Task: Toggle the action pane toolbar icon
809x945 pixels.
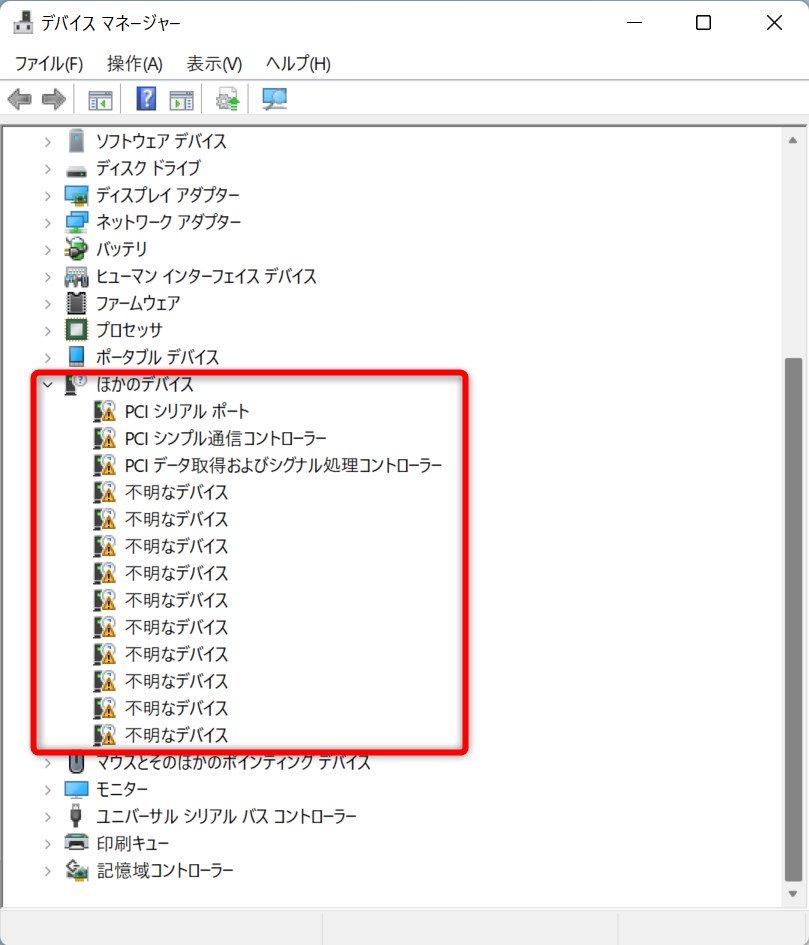Action: [181, 99]
